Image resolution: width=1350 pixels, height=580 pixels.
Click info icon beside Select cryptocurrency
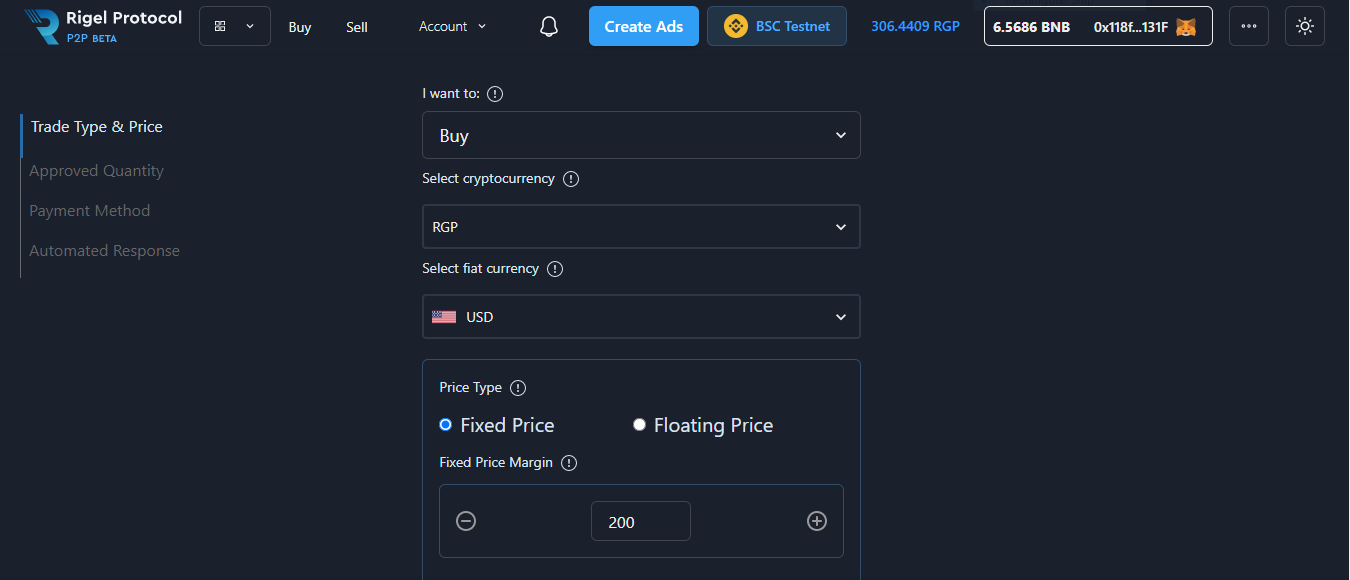pos(571,179)
